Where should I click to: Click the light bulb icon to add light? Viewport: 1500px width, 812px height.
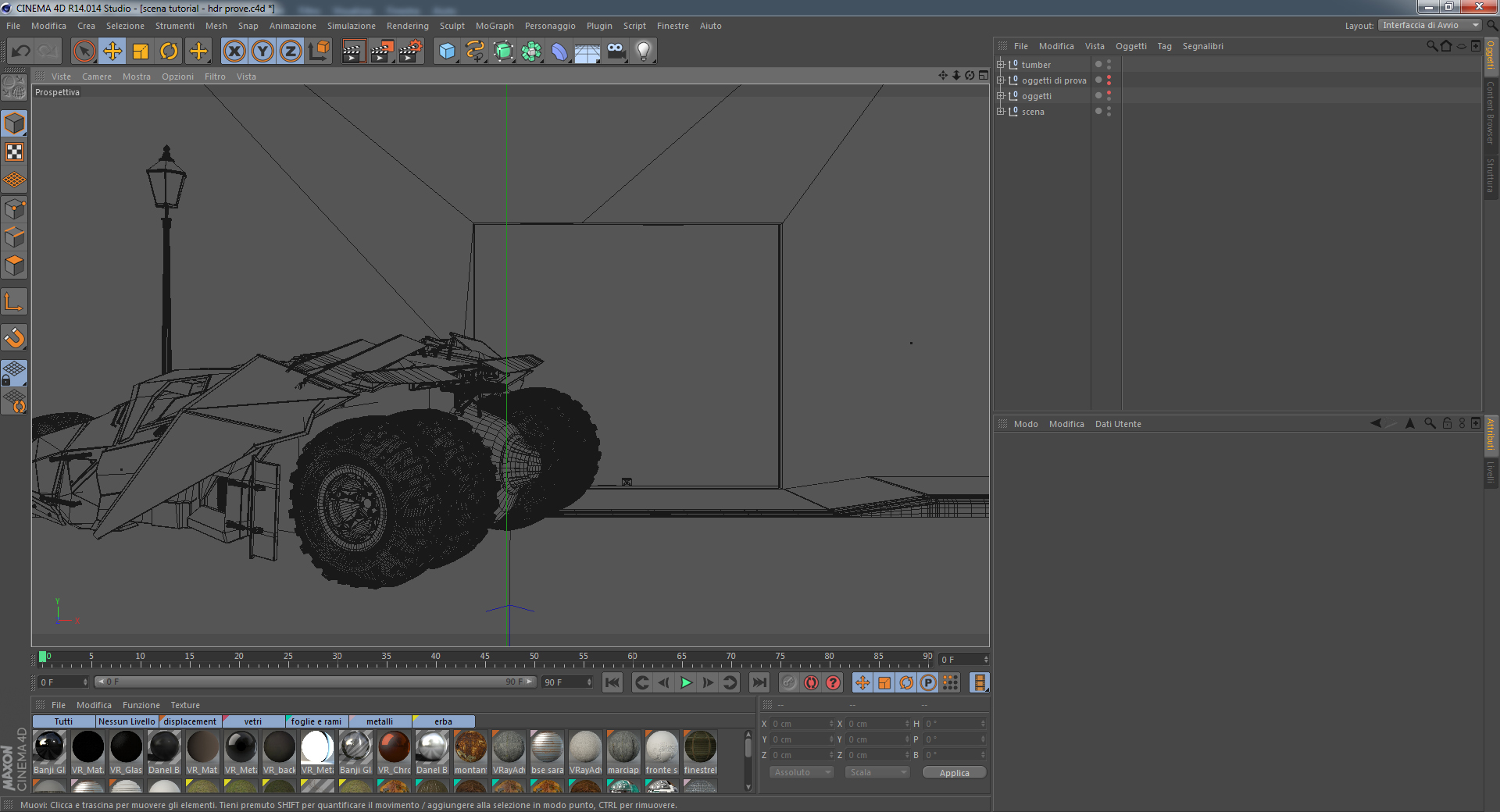(643, 52)
